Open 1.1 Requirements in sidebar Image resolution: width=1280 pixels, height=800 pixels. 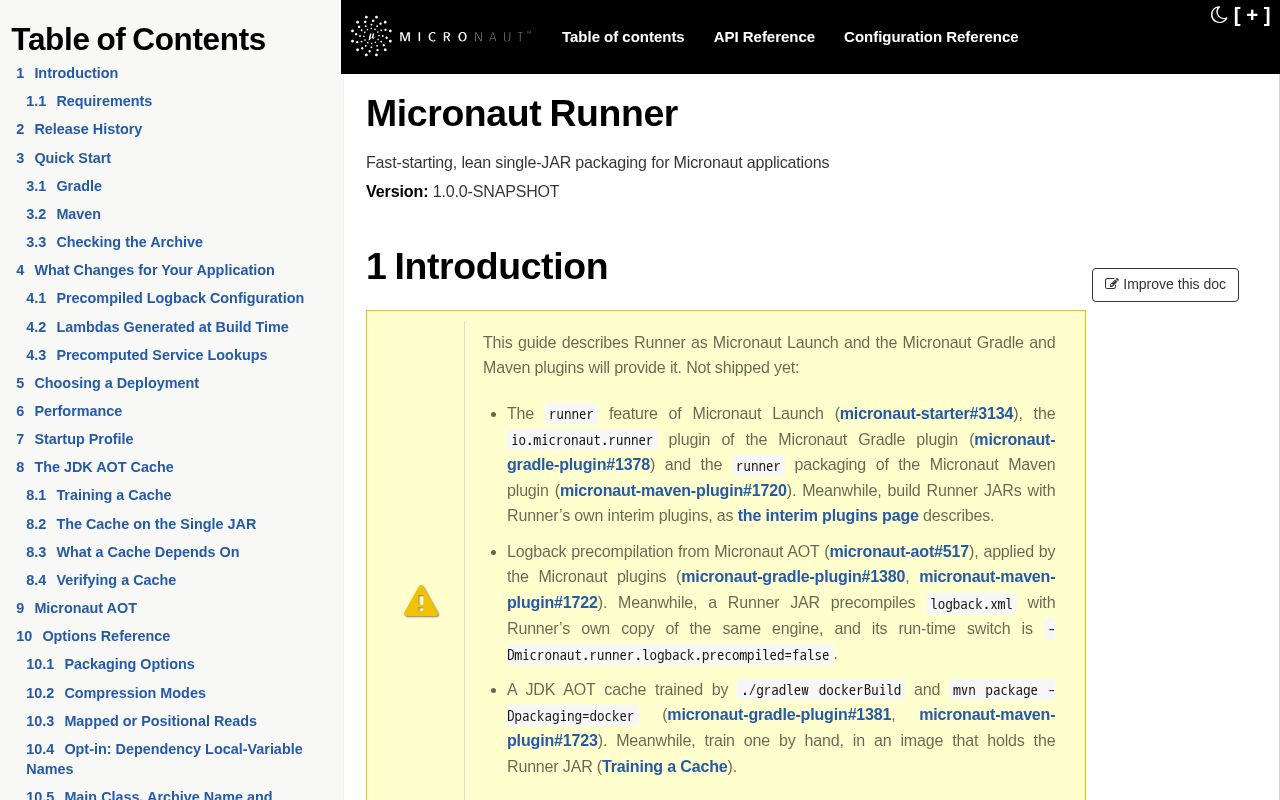coord(89,101)
